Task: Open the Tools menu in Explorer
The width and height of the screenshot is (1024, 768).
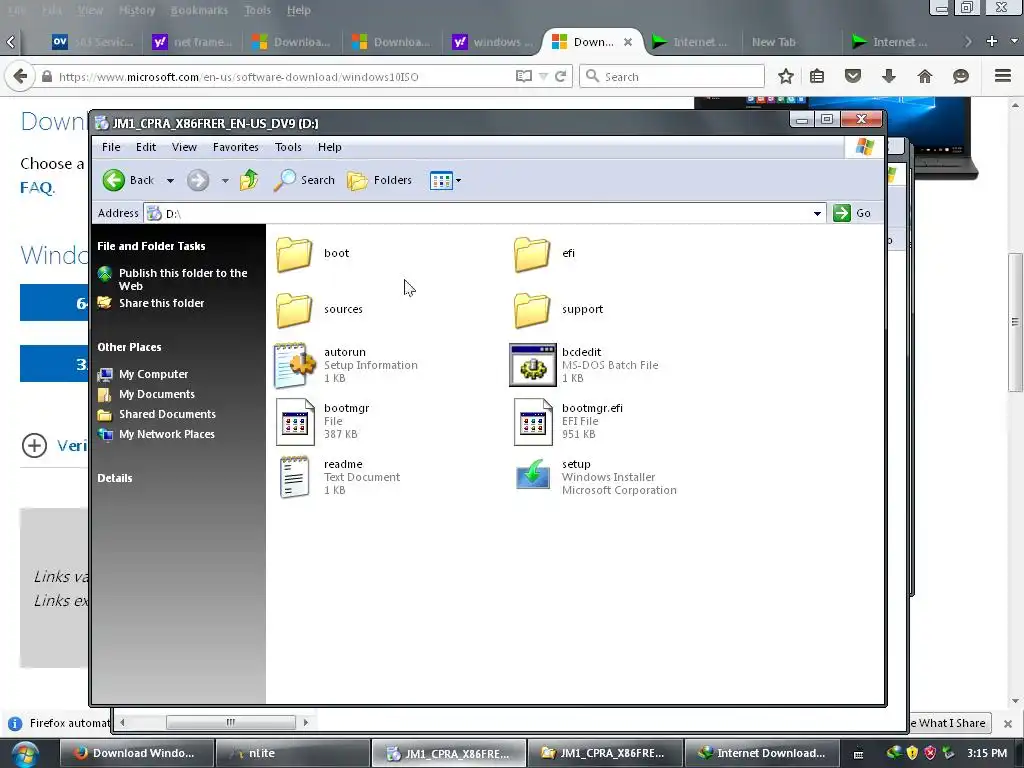Action: click(288, 147)
